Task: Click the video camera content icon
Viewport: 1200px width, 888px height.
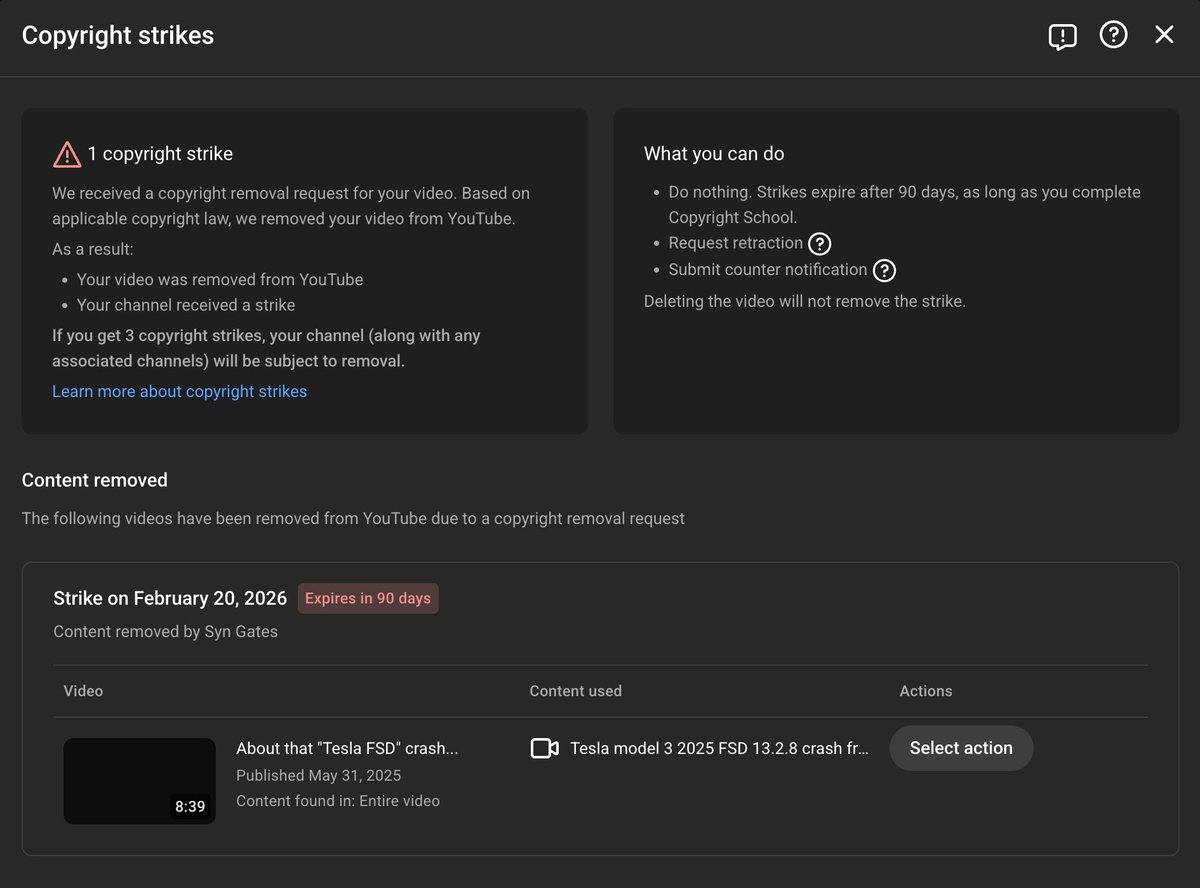Action: [x=544, y=748]
